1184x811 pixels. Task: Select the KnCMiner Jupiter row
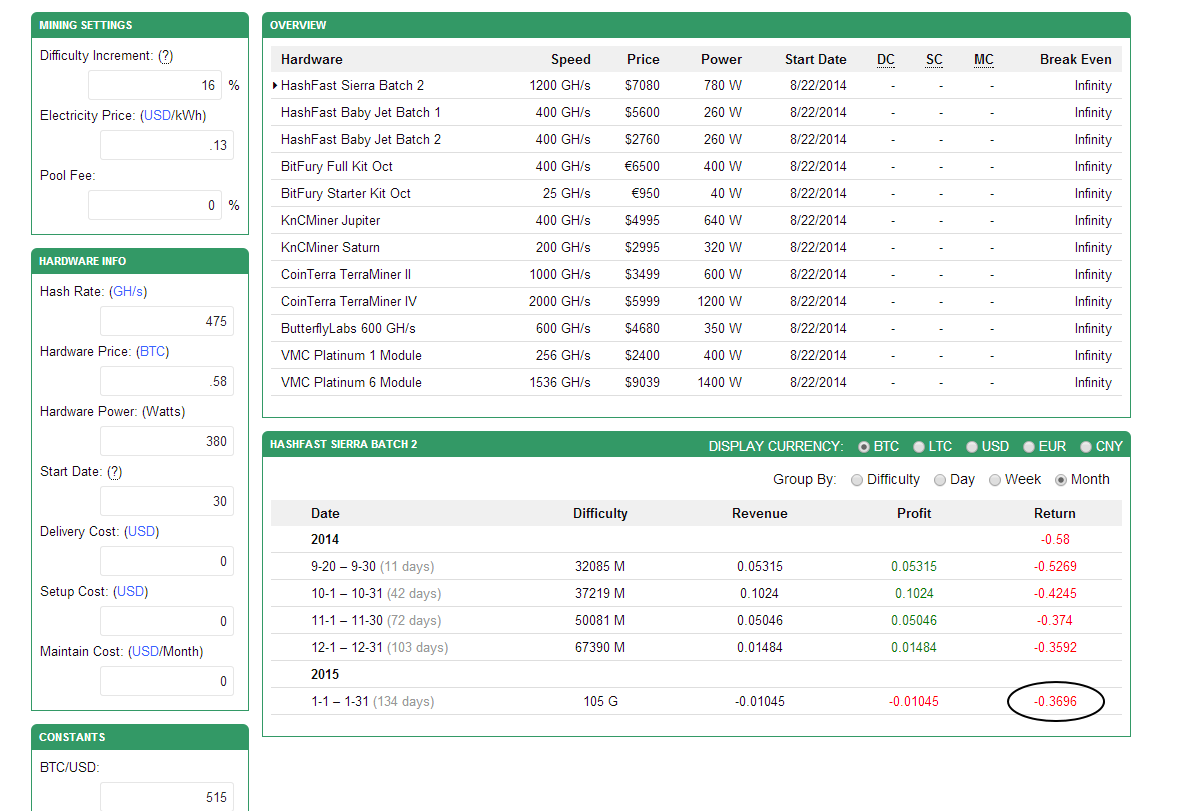tap(696, 221)
